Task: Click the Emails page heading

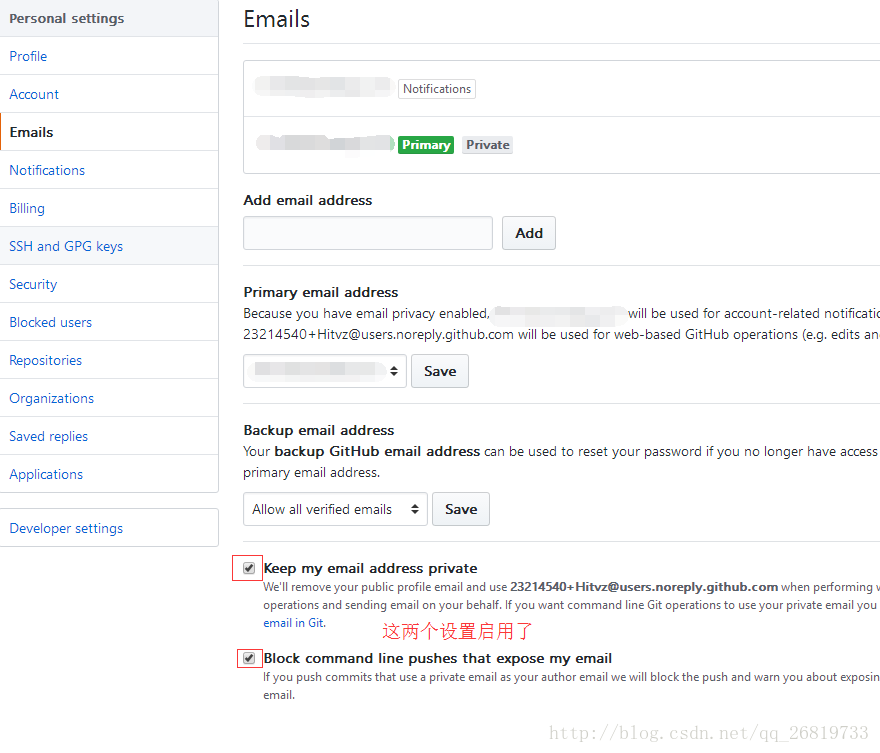Action: pyautogui.click(x=277, y=19)
